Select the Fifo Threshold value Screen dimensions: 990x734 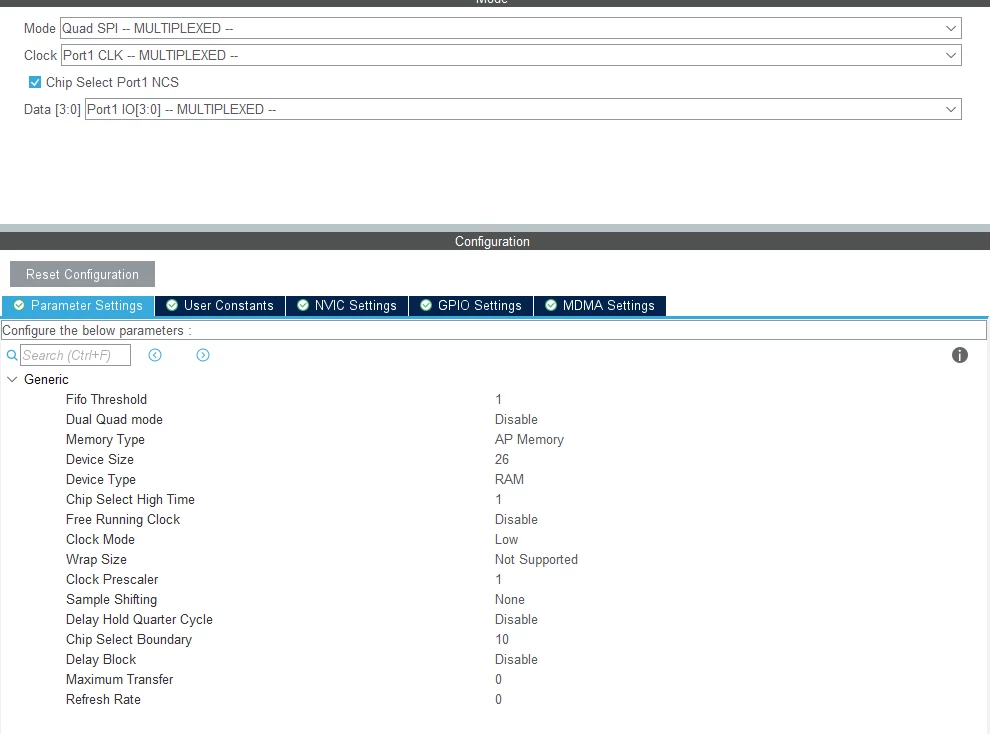(498, 400)
